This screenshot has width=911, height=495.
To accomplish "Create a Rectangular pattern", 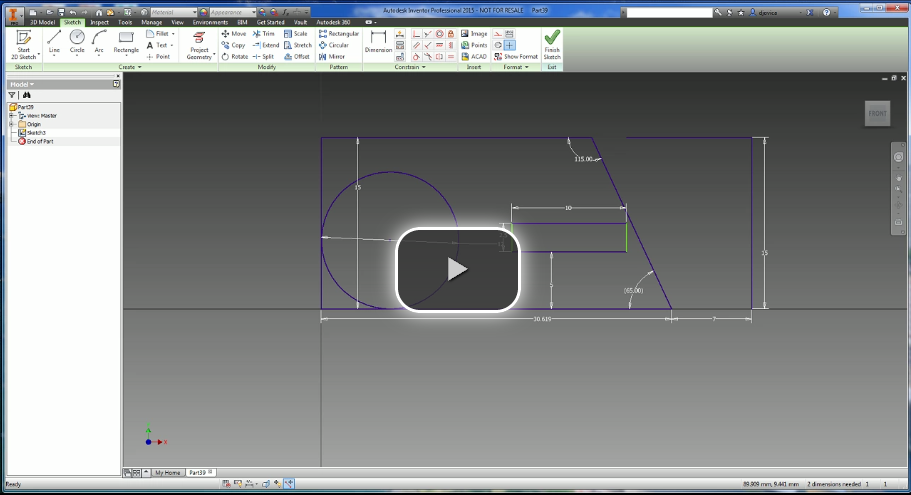I will [339, 34].
